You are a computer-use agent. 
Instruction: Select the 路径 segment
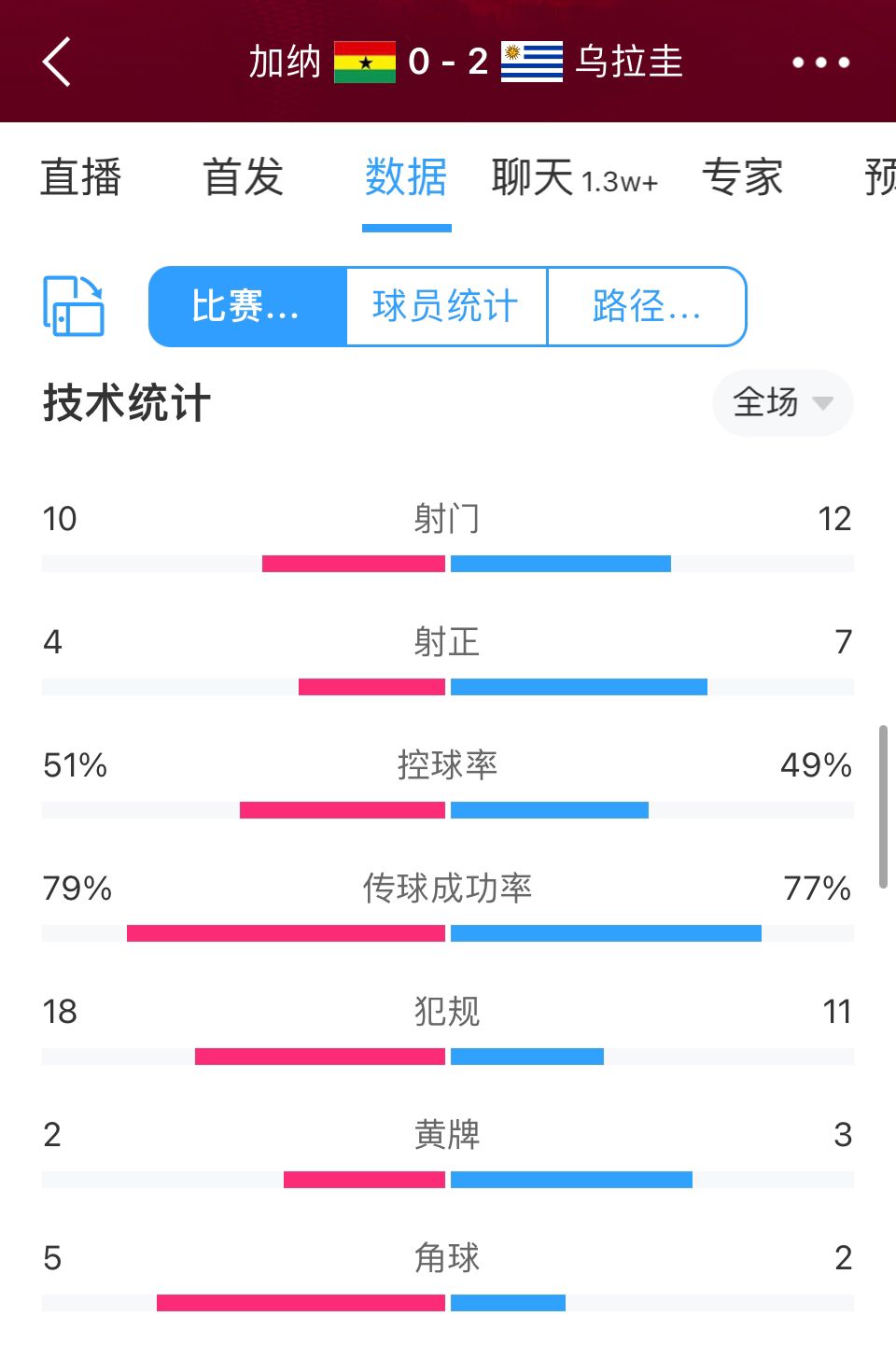point(647,306)
